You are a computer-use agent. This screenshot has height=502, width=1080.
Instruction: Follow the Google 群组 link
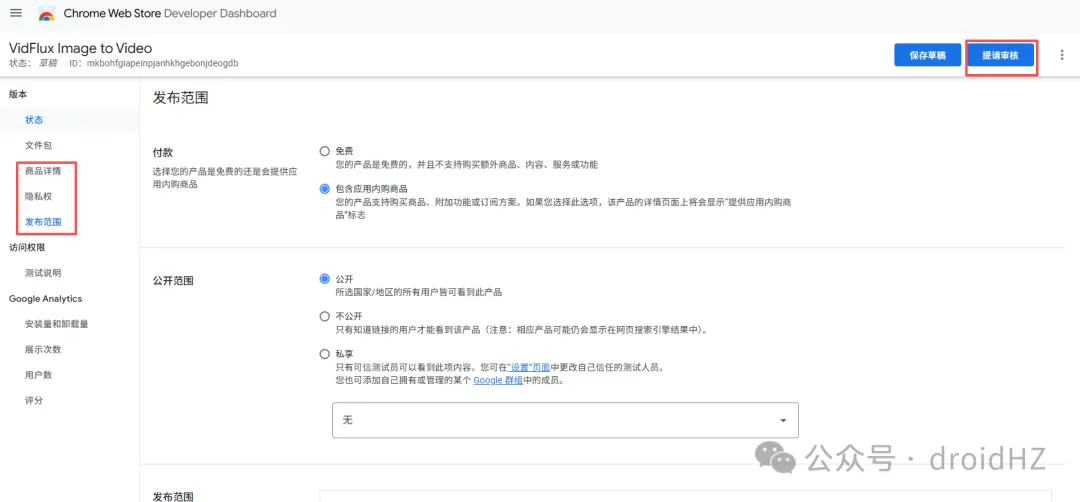(498, 380)
